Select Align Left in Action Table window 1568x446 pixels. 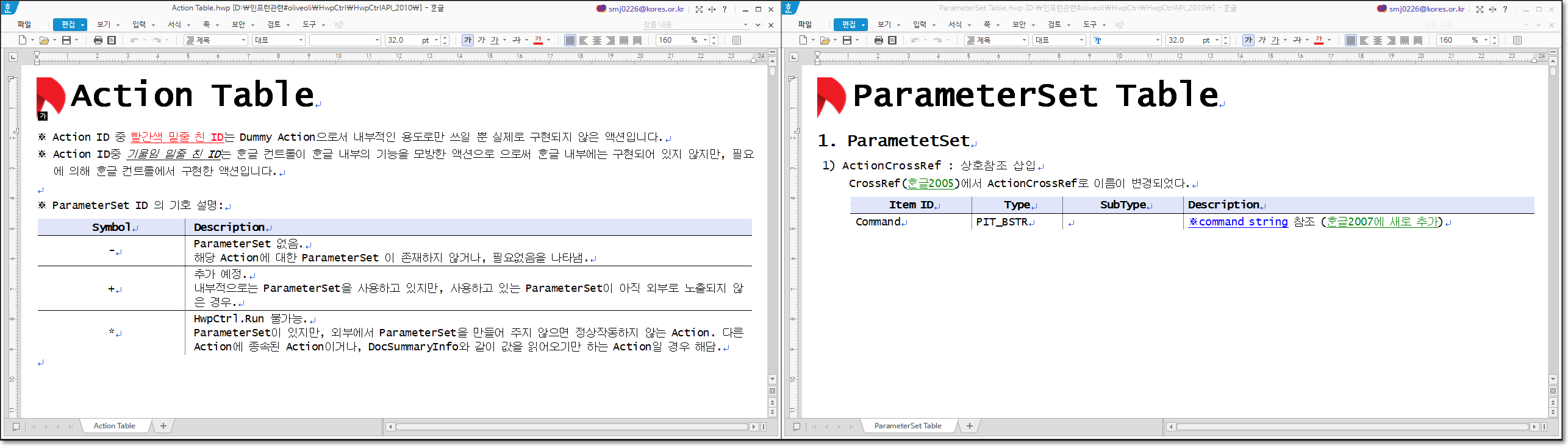pyautogui.click(x=584, y=40)
